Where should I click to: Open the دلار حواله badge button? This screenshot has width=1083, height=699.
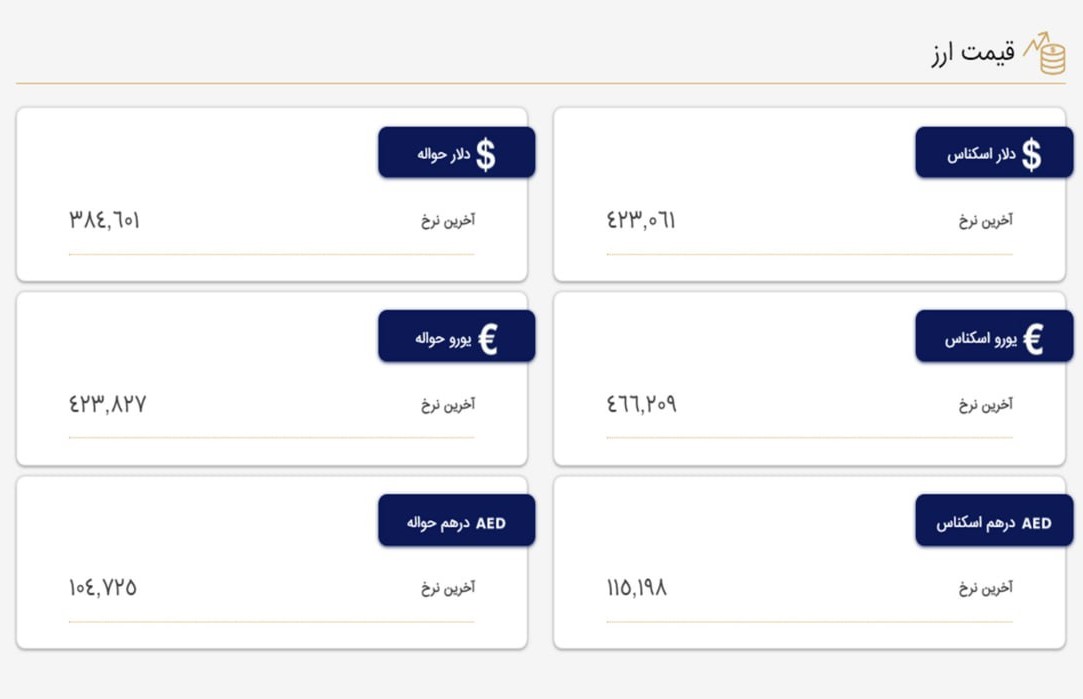(x=457, y=153)
